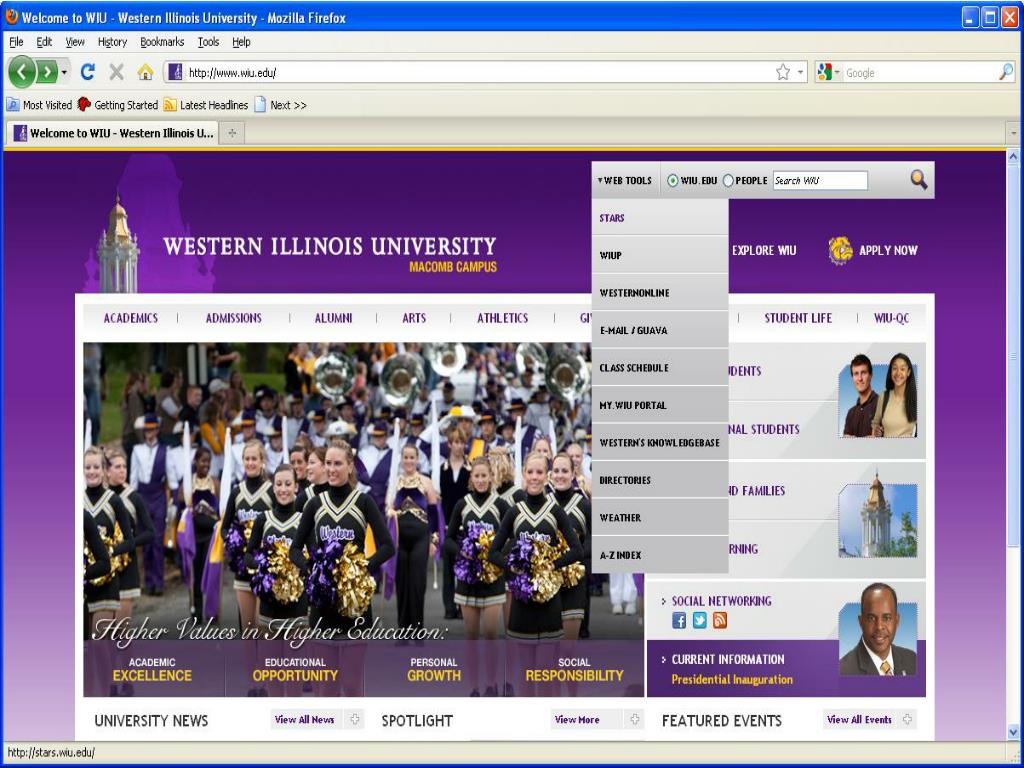Viewport: 1024px width, 768px height.
Task: Open the Academics navigation link
Action: 131,318
